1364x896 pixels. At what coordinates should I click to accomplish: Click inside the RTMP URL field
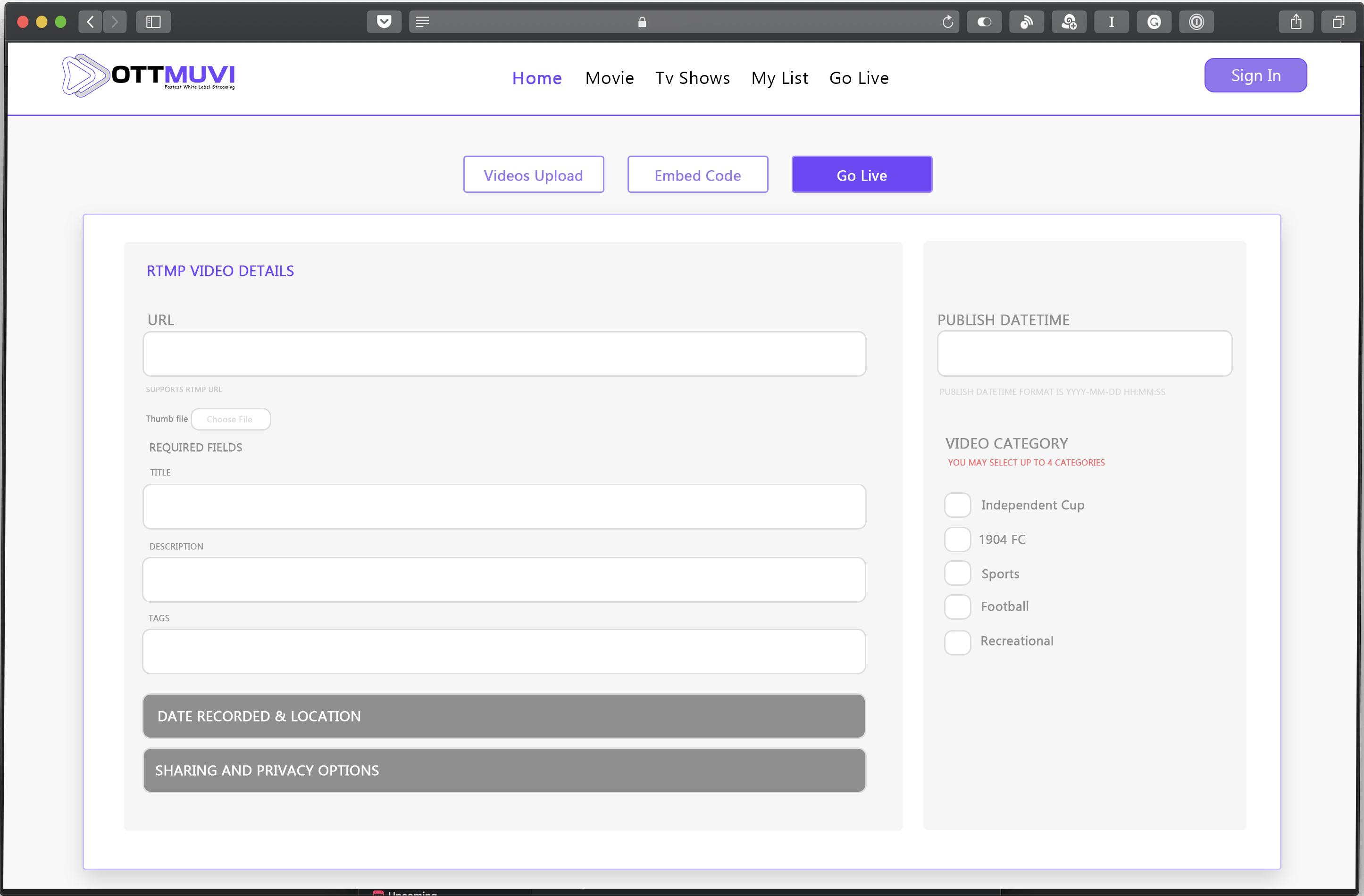tap(504, 354)
